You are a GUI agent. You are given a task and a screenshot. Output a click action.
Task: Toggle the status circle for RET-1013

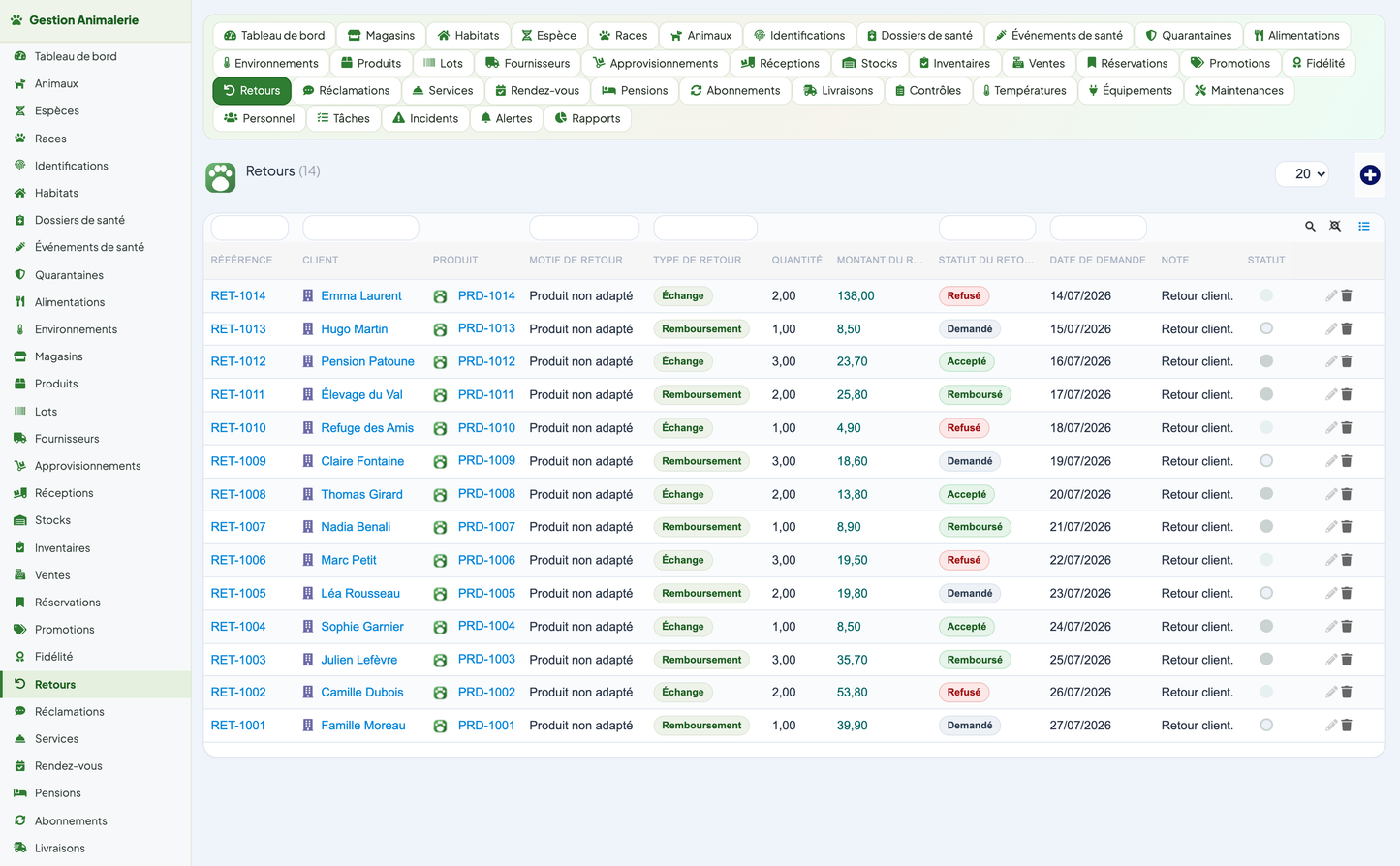tap(1266, 328)
